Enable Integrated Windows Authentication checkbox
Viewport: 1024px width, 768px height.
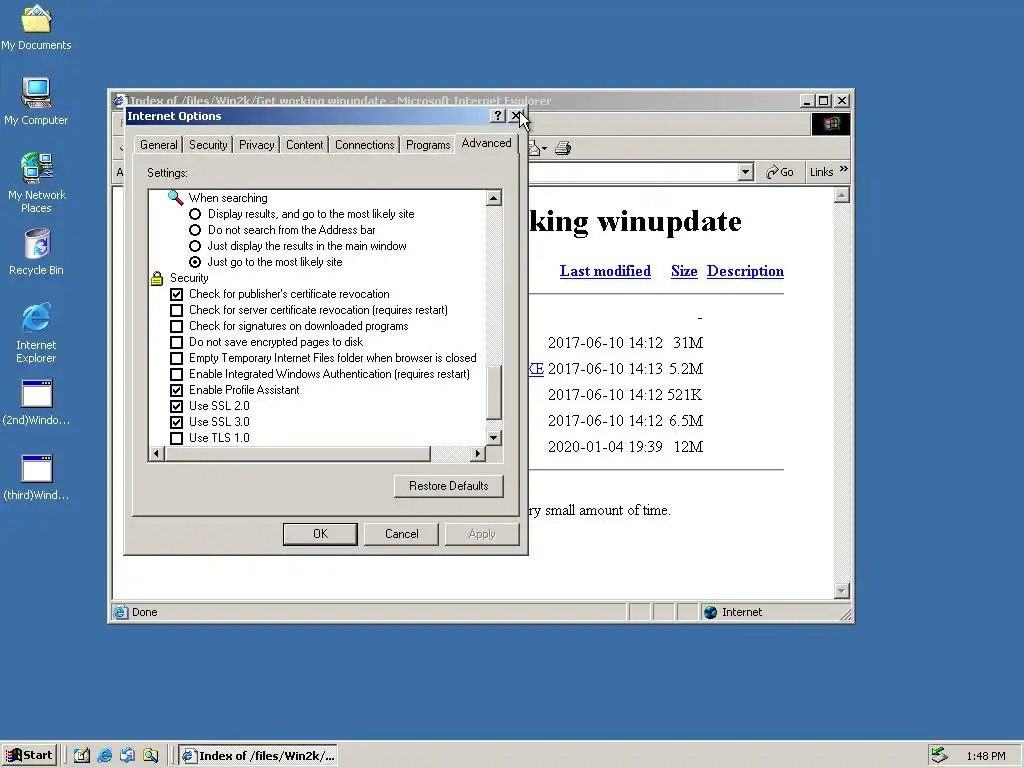pos(176,374)
